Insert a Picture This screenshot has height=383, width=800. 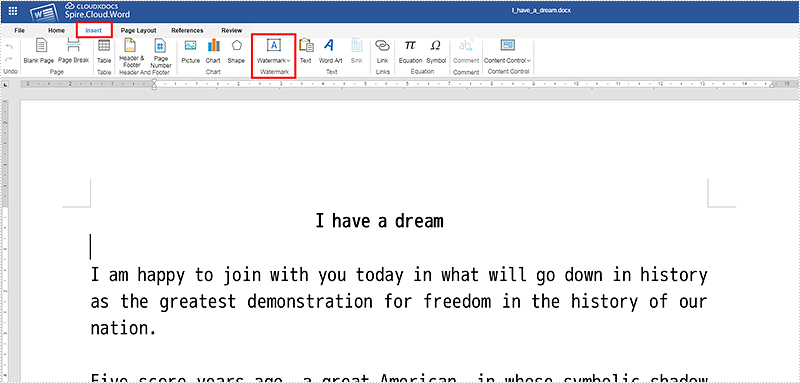pyautogui.click(x=191, y=52)
